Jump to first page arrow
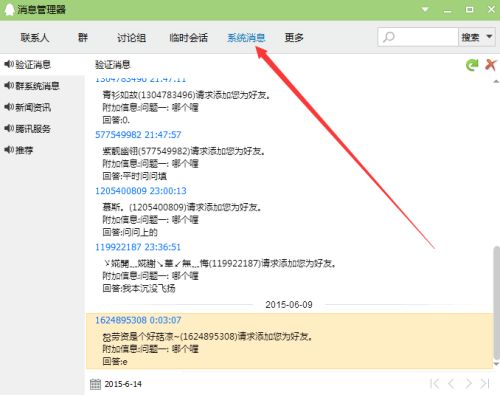This screenshot has height=395, width=500. click(x=434, y=384)
